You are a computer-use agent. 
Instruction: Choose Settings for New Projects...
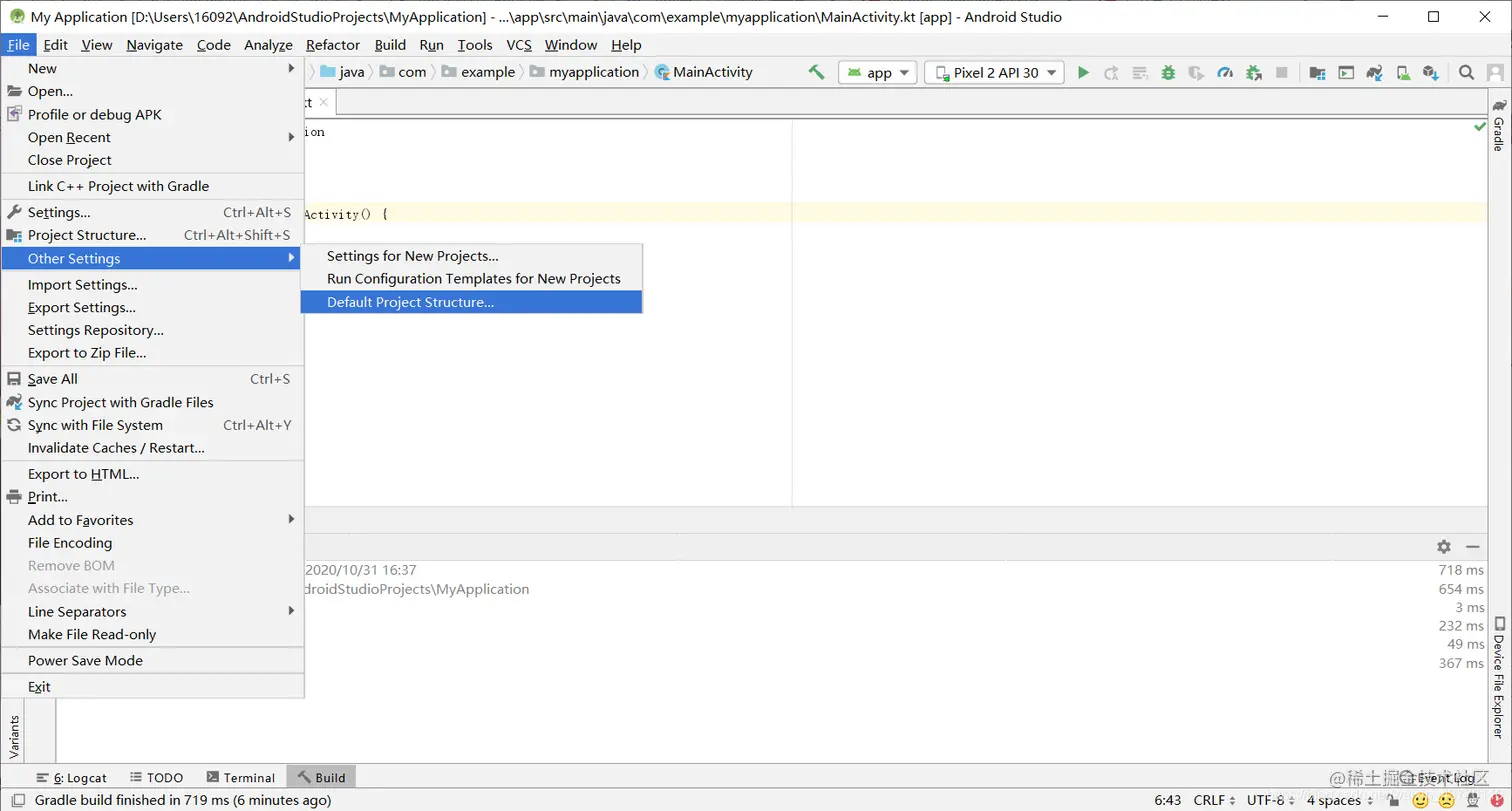point(471,256)
